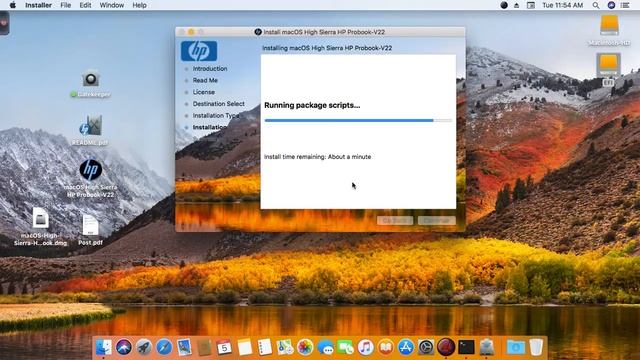640x360 pixels.
Task: Click the installation progress bar
Action: click(358, 120)
